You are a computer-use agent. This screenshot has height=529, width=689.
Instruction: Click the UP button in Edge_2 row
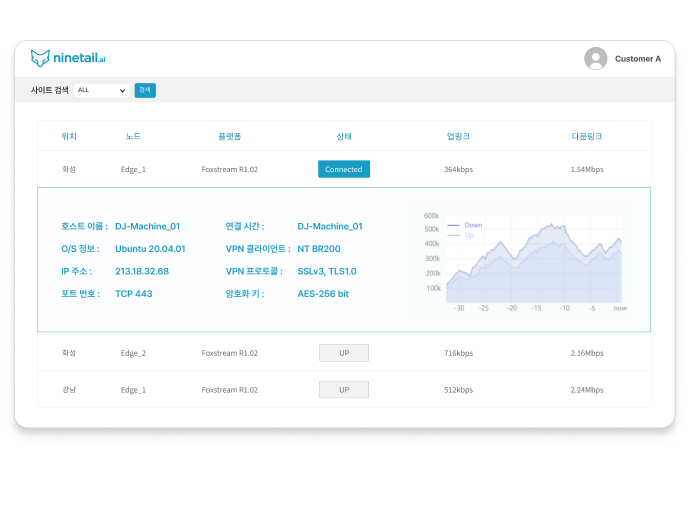point(344,353)
